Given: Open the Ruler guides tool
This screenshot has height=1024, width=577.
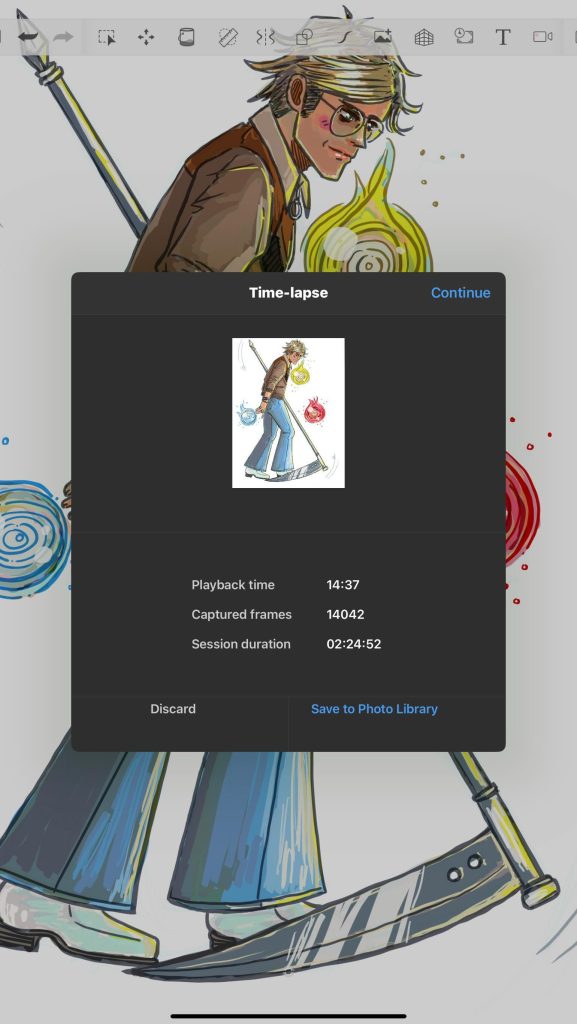Looking at the screenshot, I should (227, 37).
